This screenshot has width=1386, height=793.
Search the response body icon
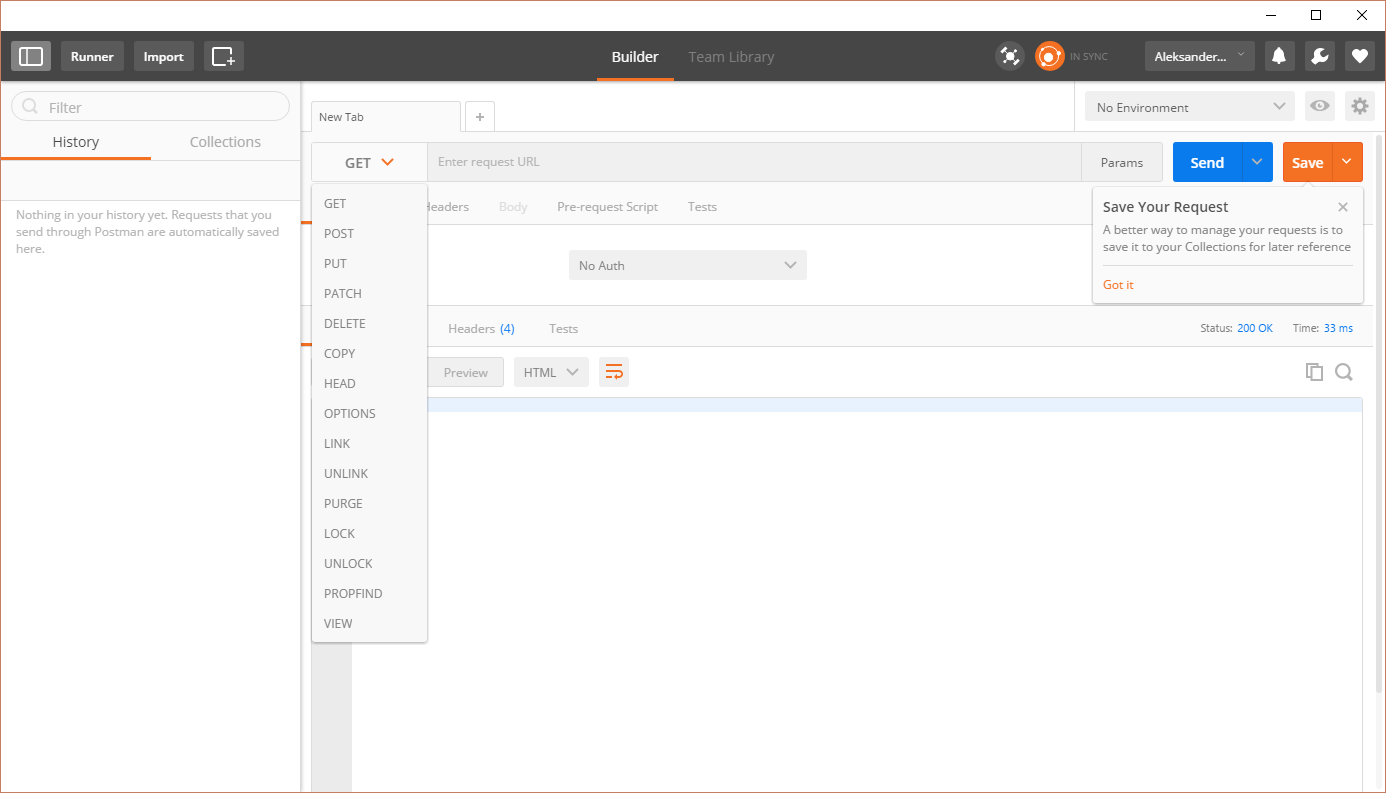coord(1344,372)
